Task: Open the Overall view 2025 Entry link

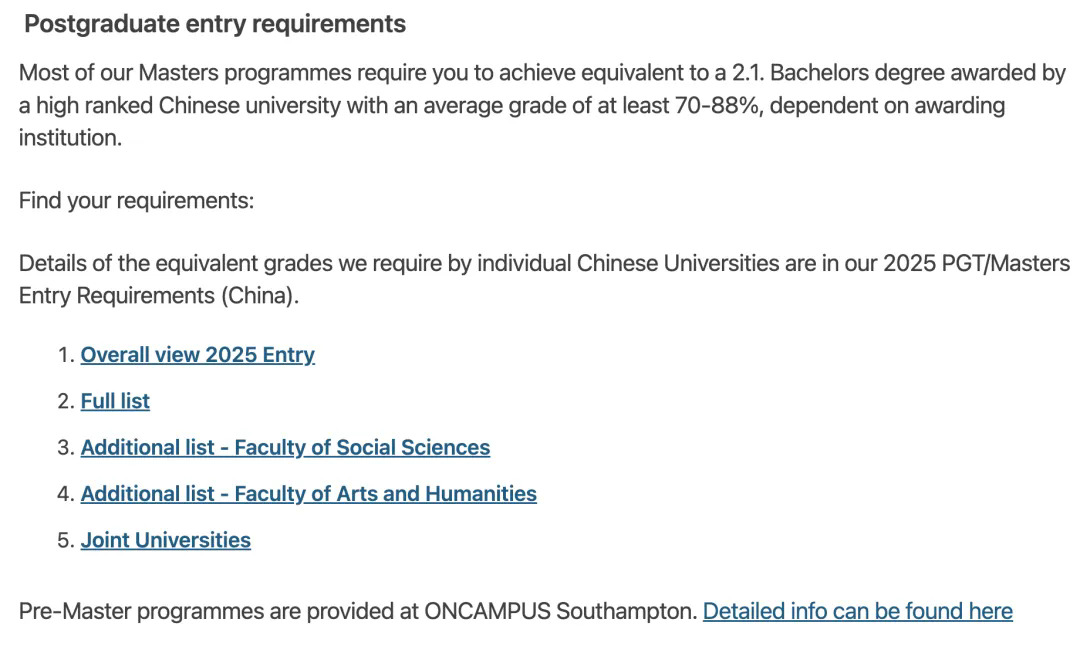Action: pos(197,355)
